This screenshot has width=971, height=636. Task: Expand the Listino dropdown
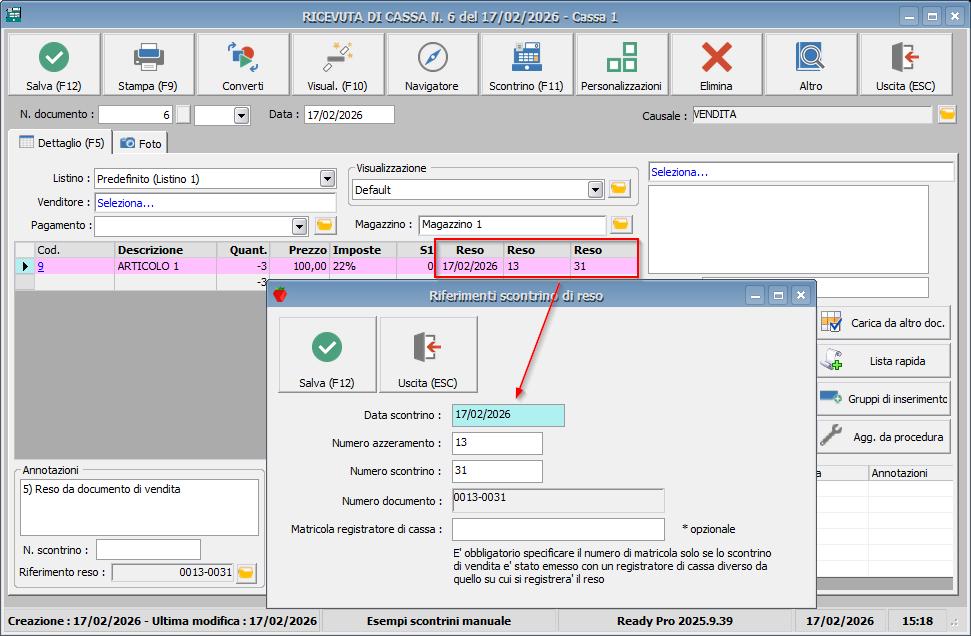[327, 179]
